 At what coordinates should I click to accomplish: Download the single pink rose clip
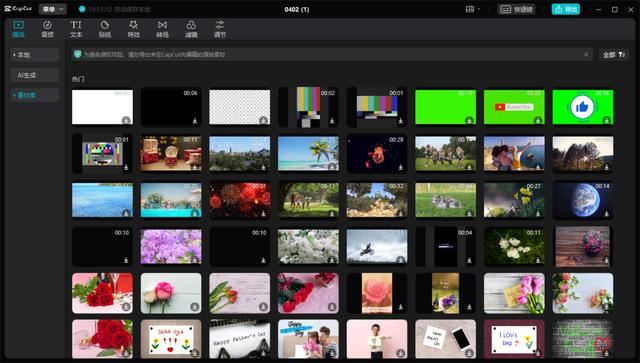[x=195, y=307]
